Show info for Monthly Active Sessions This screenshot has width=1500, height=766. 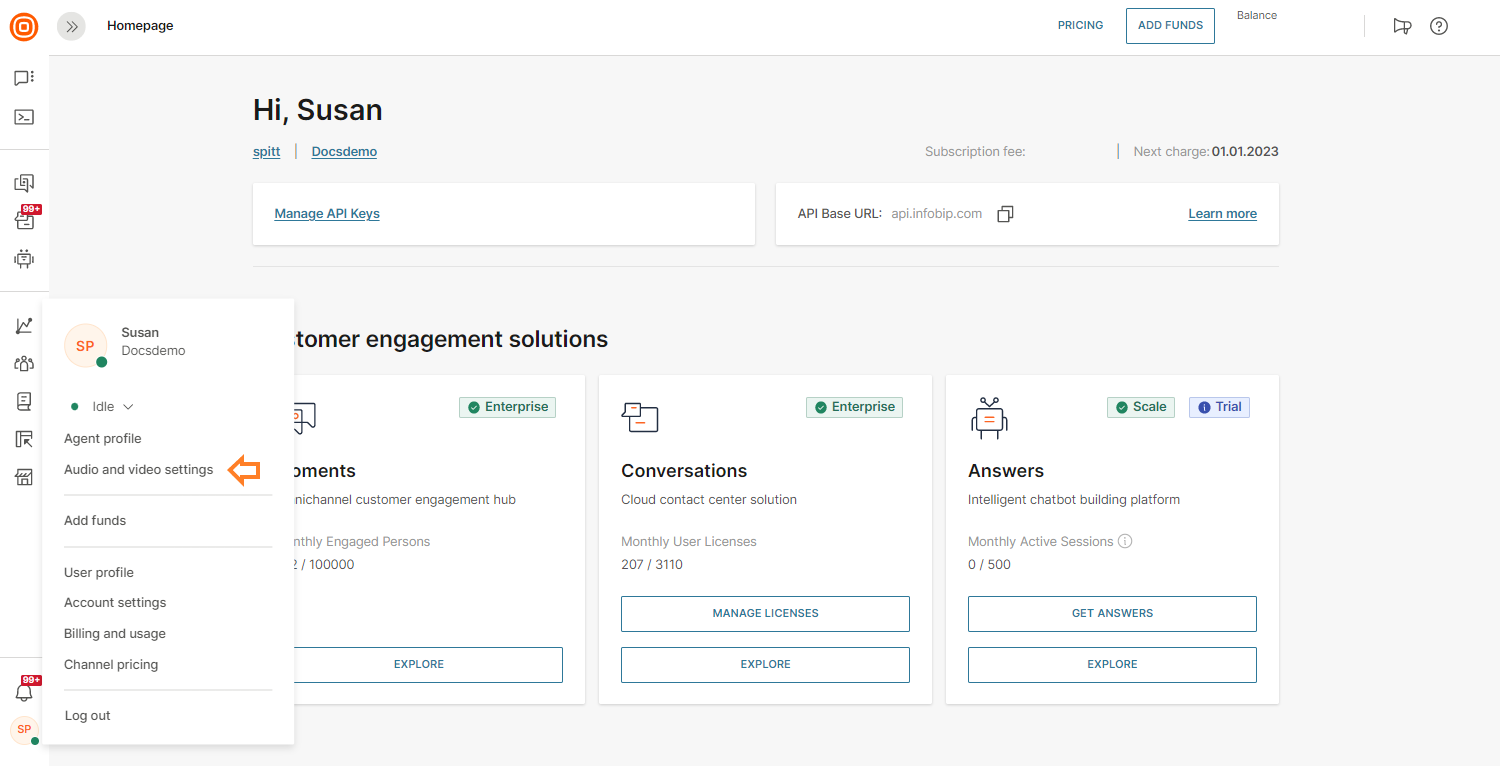click(1125, 542)
